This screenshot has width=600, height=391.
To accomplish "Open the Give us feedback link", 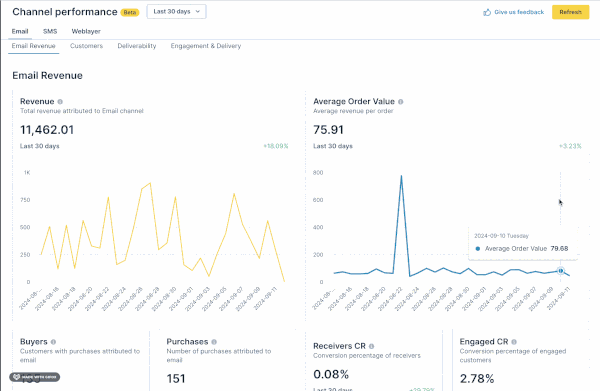I will pyautogui.click(x=519, y=12).
